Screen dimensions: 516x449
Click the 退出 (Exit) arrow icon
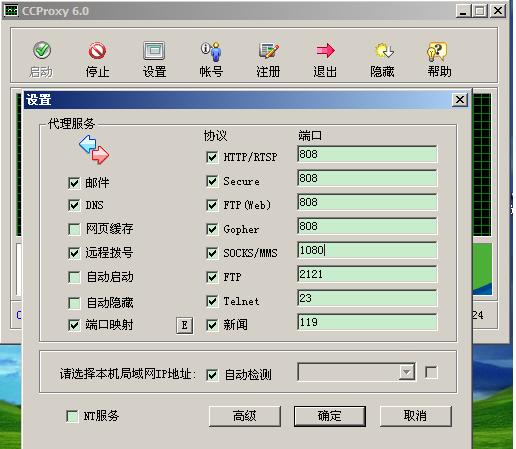click(x=326, y=51)
